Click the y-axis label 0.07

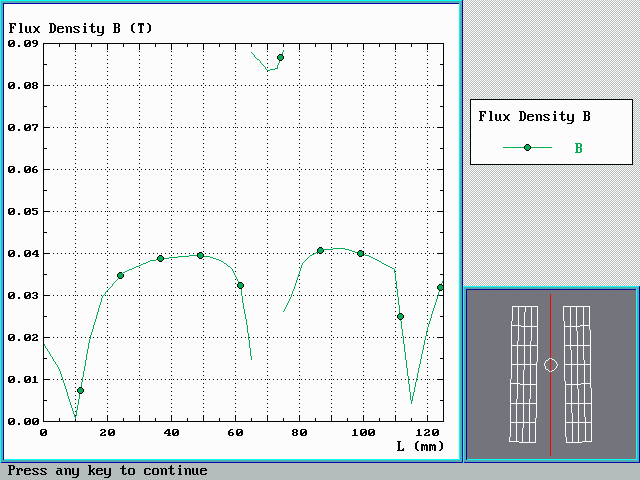click(x=23, y=127)
